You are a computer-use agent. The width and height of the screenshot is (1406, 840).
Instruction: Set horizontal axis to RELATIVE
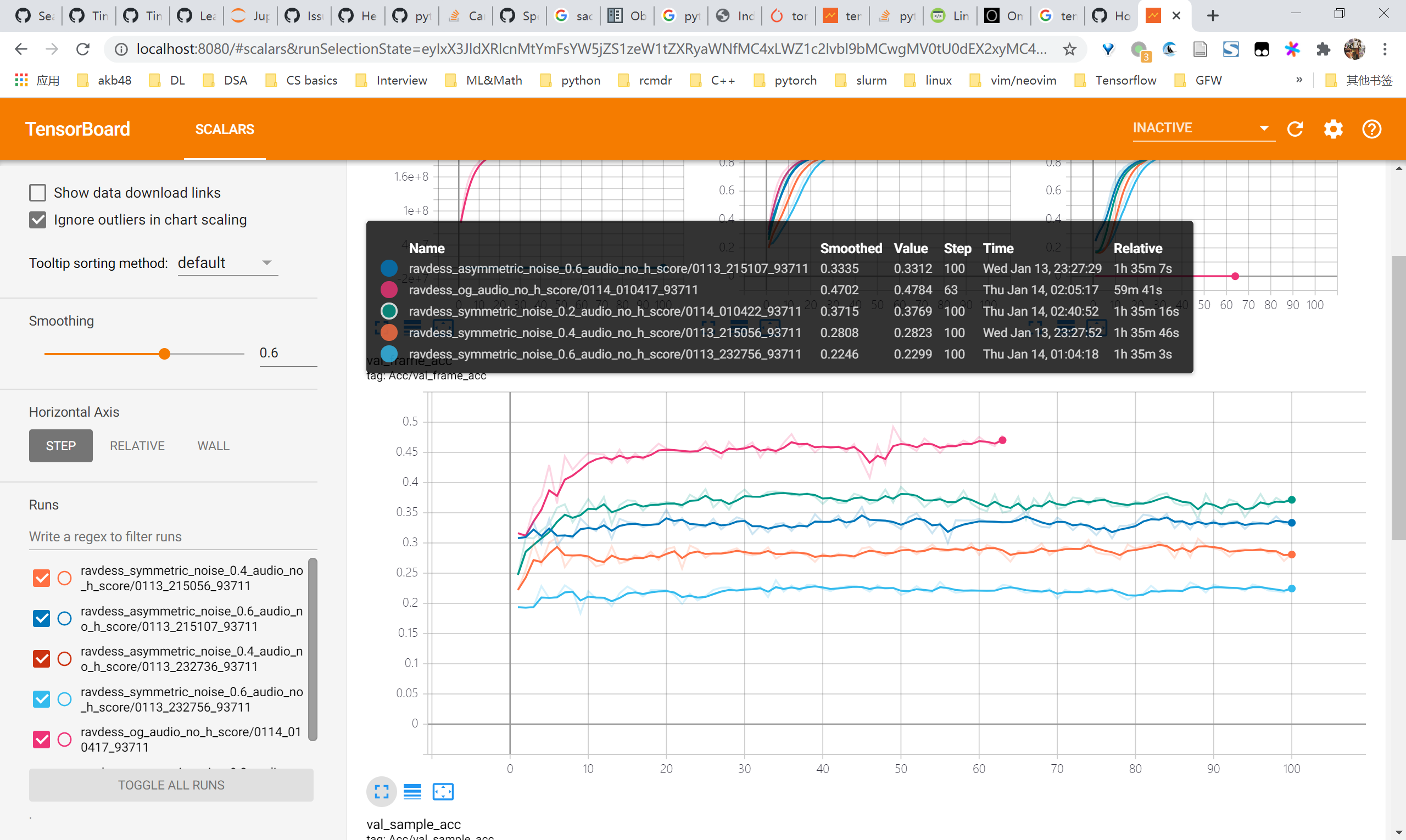[137, 445]
